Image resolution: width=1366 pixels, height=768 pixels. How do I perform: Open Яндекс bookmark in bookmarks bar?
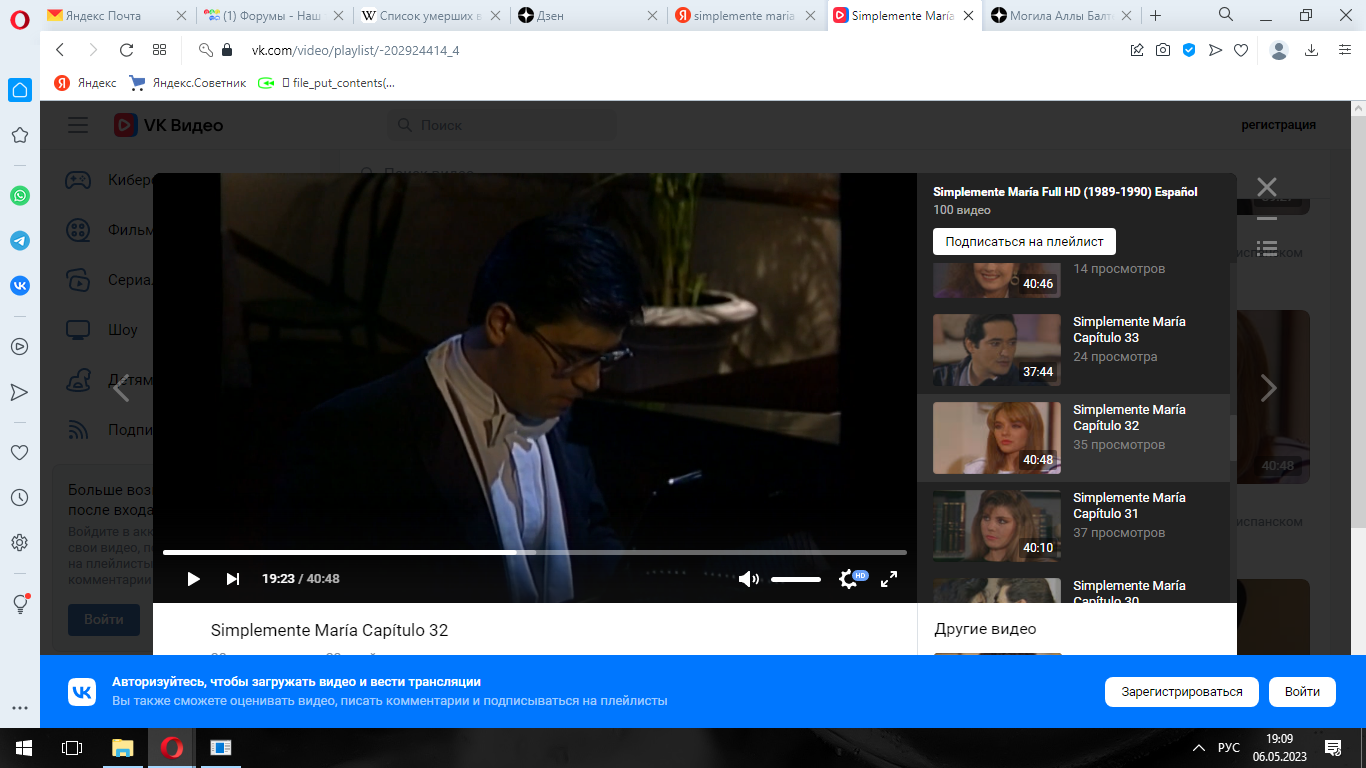coord(86,83)
